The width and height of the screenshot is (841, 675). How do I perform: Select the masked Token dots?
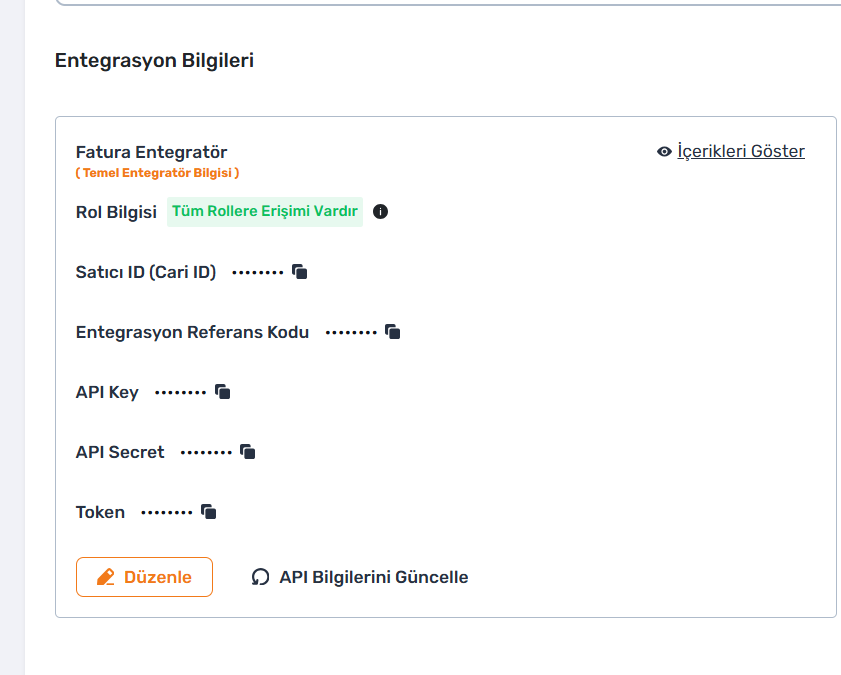[167, 513]
